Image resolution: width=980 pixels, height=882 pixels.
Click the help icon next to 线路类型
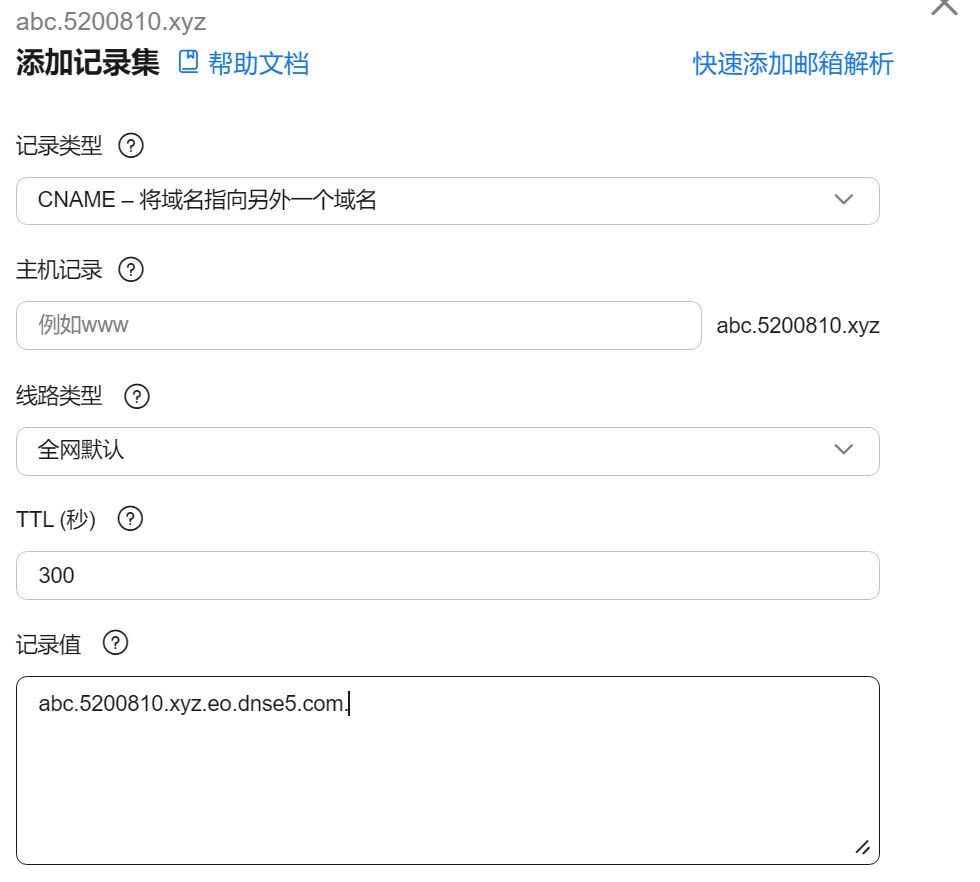coord(137,396)
